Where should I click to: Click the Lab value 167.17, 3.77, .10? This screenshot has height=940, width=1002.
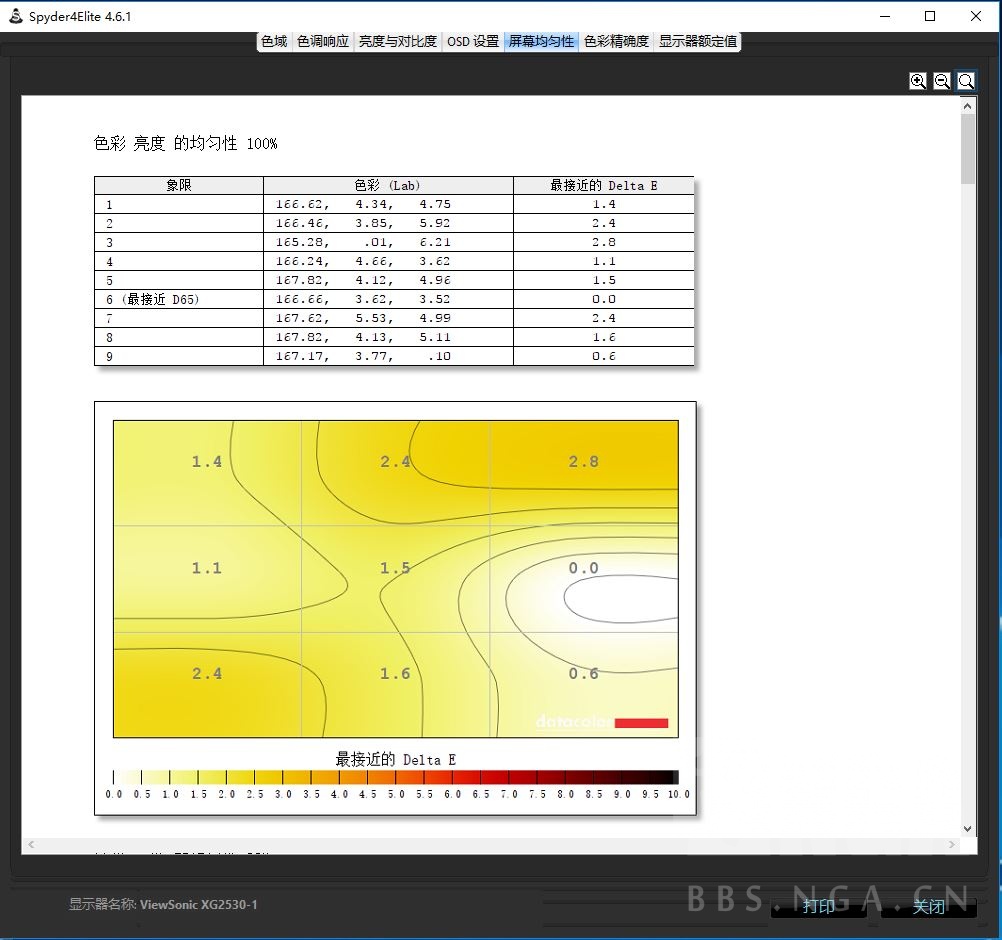coord(363,356)
